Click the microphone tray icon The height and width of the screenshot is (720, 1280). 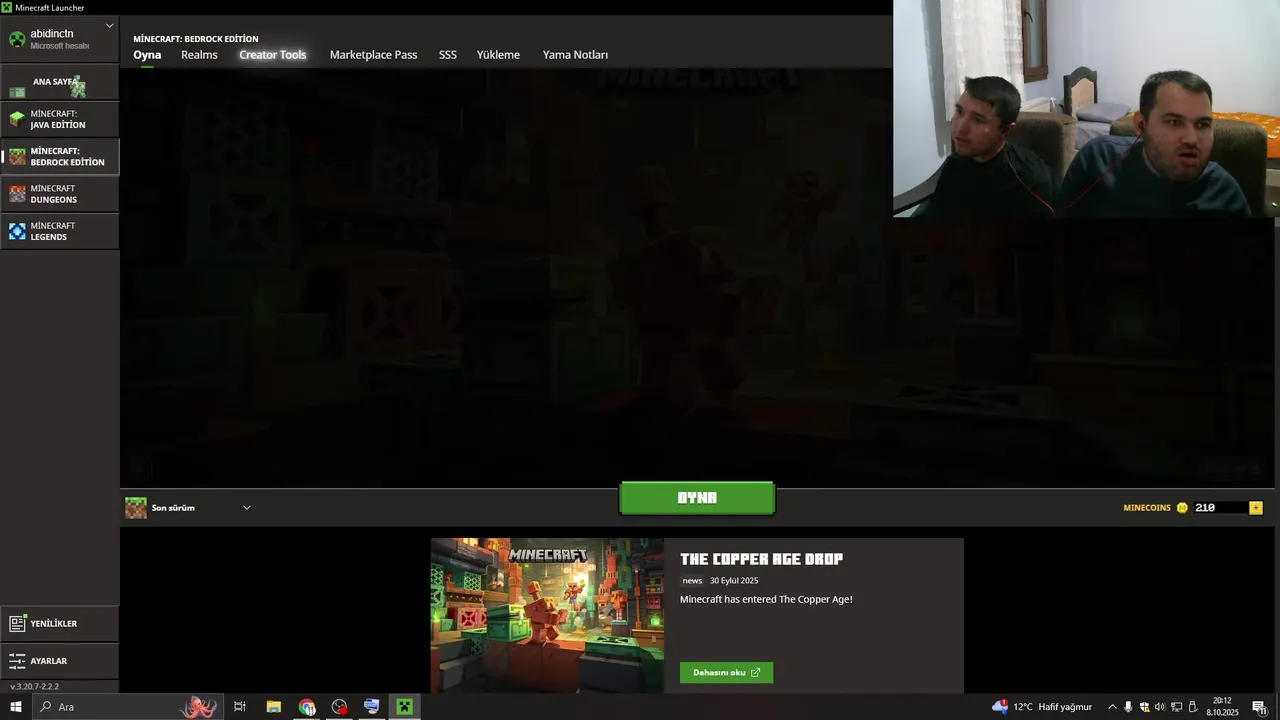pyautogui.click(x=1128, y=707)
